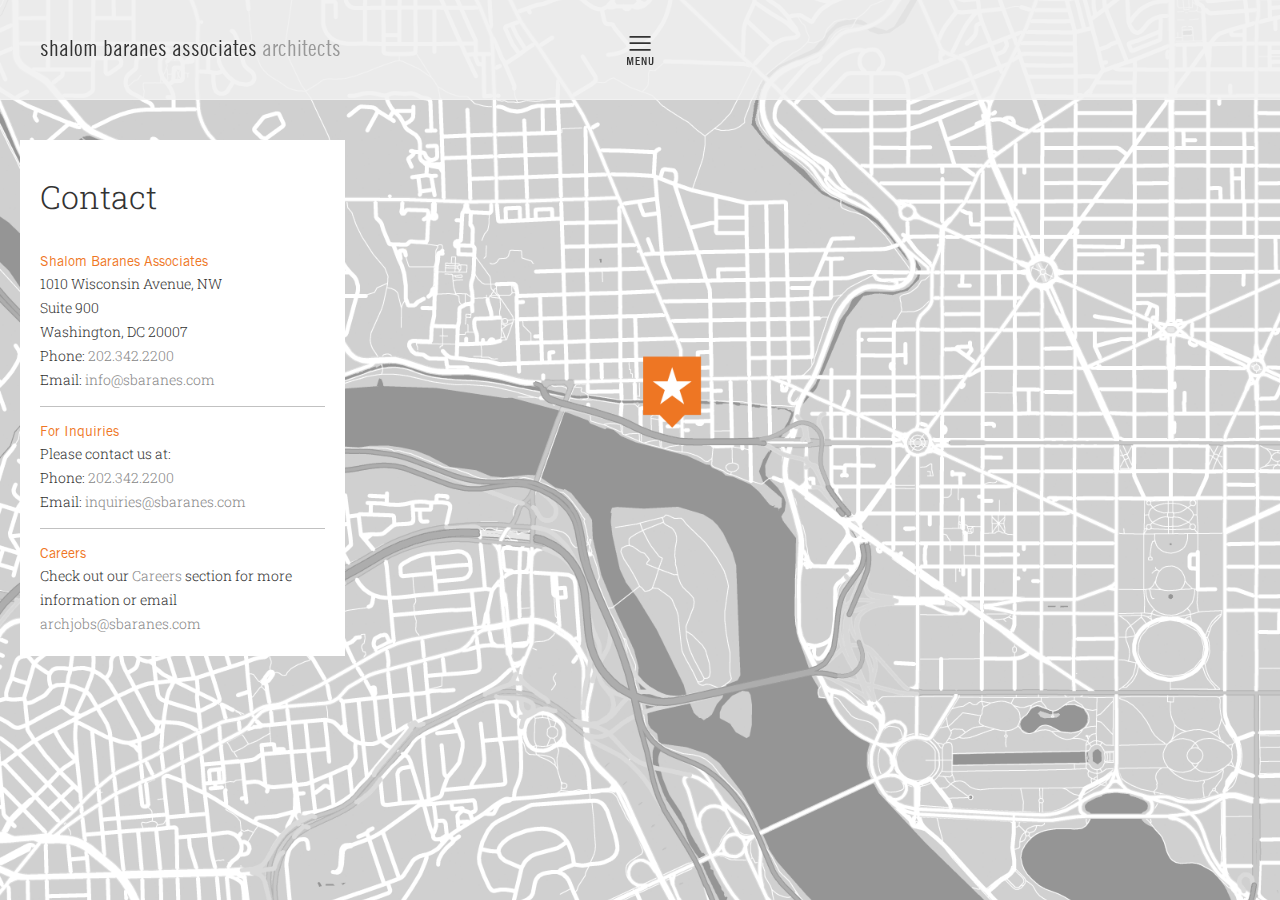Select the text 'Please contact us at:'
Screen dimensions: 1280x900
pos(106,454)
